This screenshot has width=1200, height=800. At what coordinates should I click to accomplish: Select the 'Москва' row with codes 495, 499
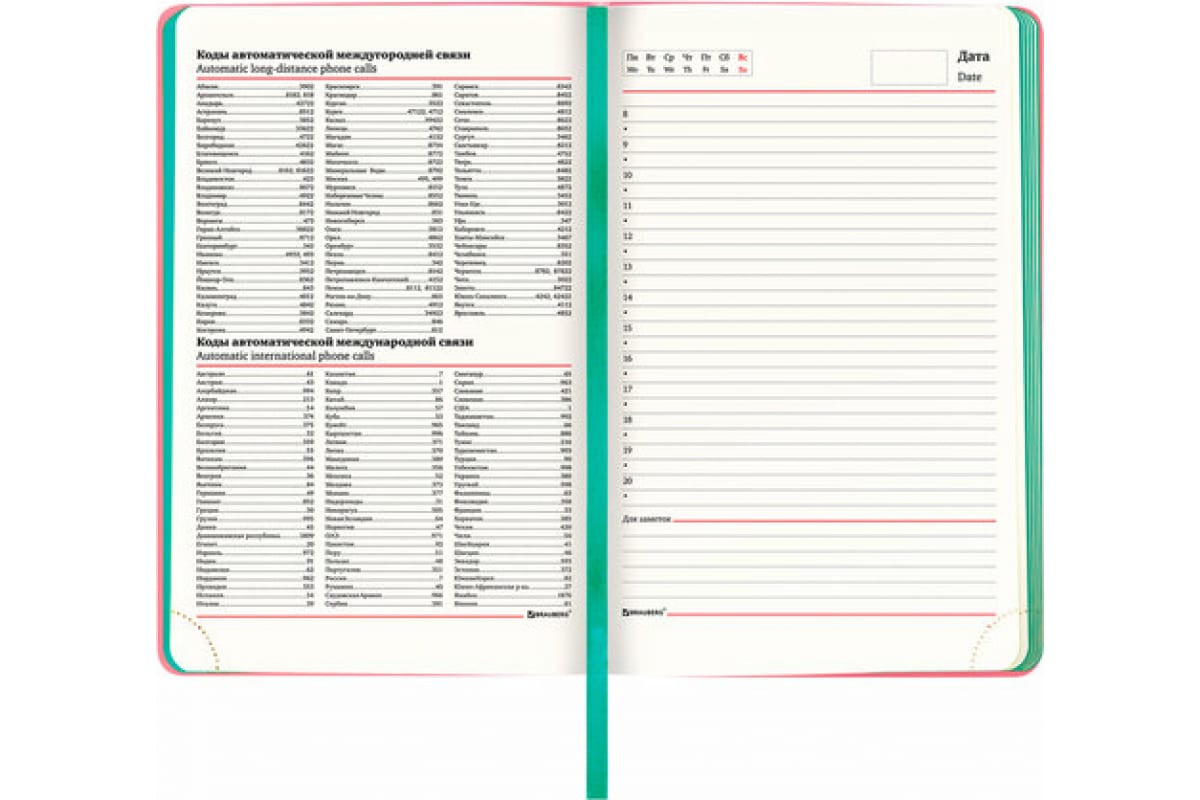point(384,178)
